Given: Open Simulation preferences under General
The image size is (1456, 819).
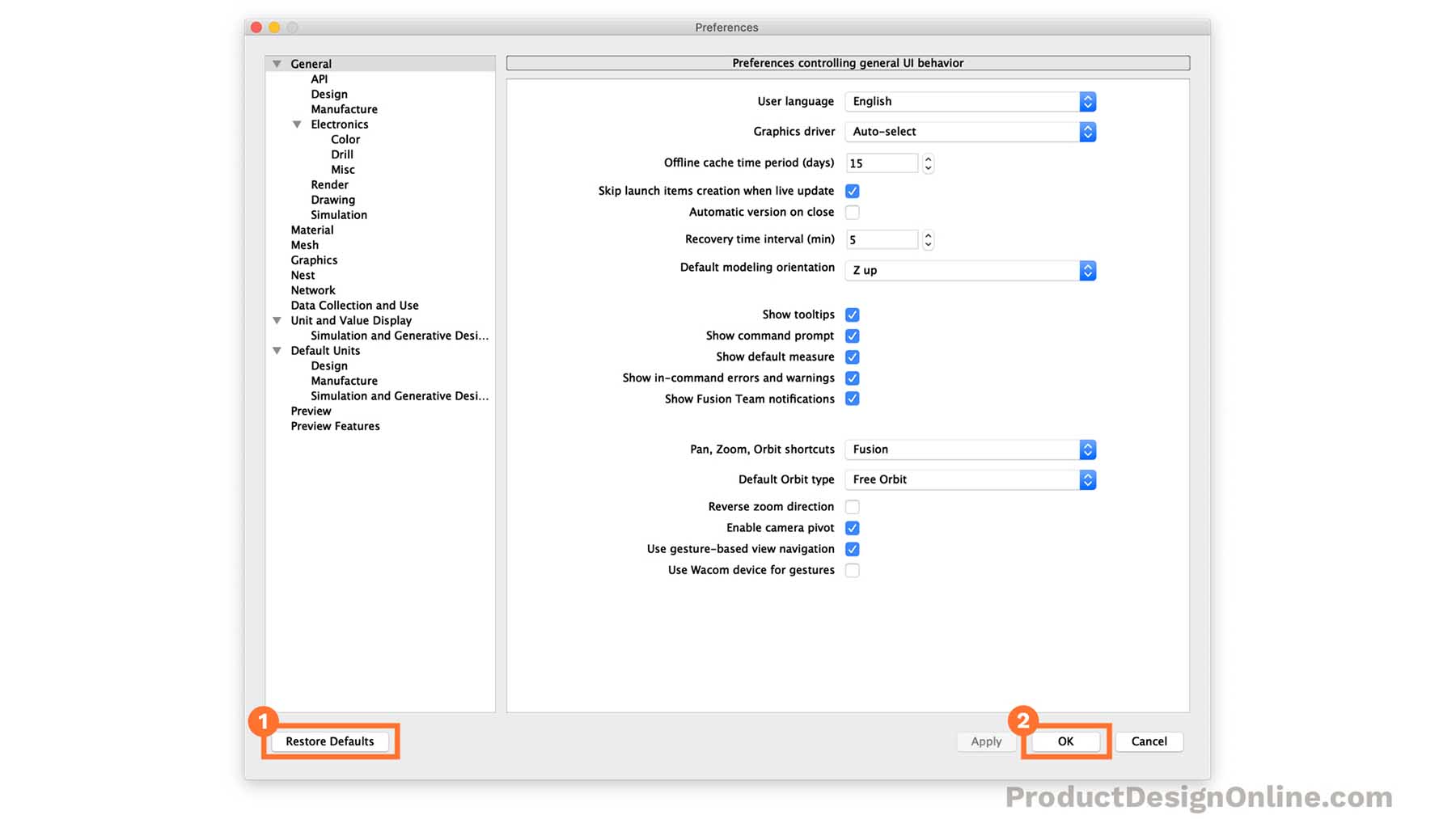Looking at the screenshot, I should click(x=339, y=215).
